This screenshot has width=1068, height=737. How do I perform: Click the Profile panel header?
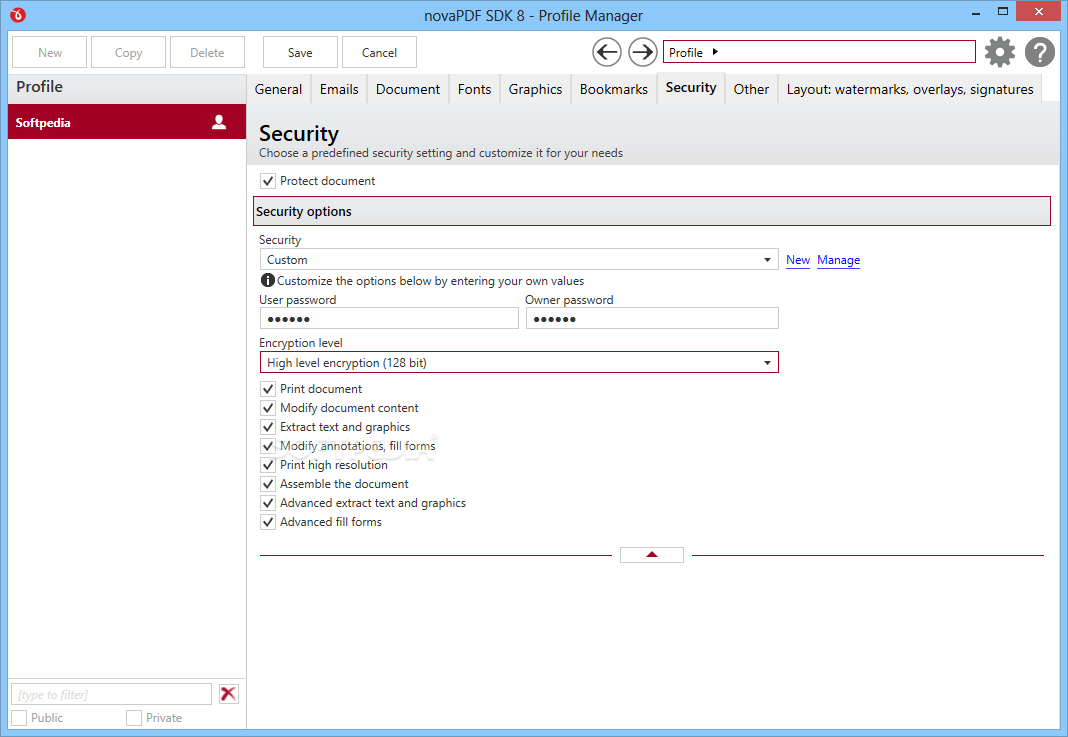click(x=127, y=87)
